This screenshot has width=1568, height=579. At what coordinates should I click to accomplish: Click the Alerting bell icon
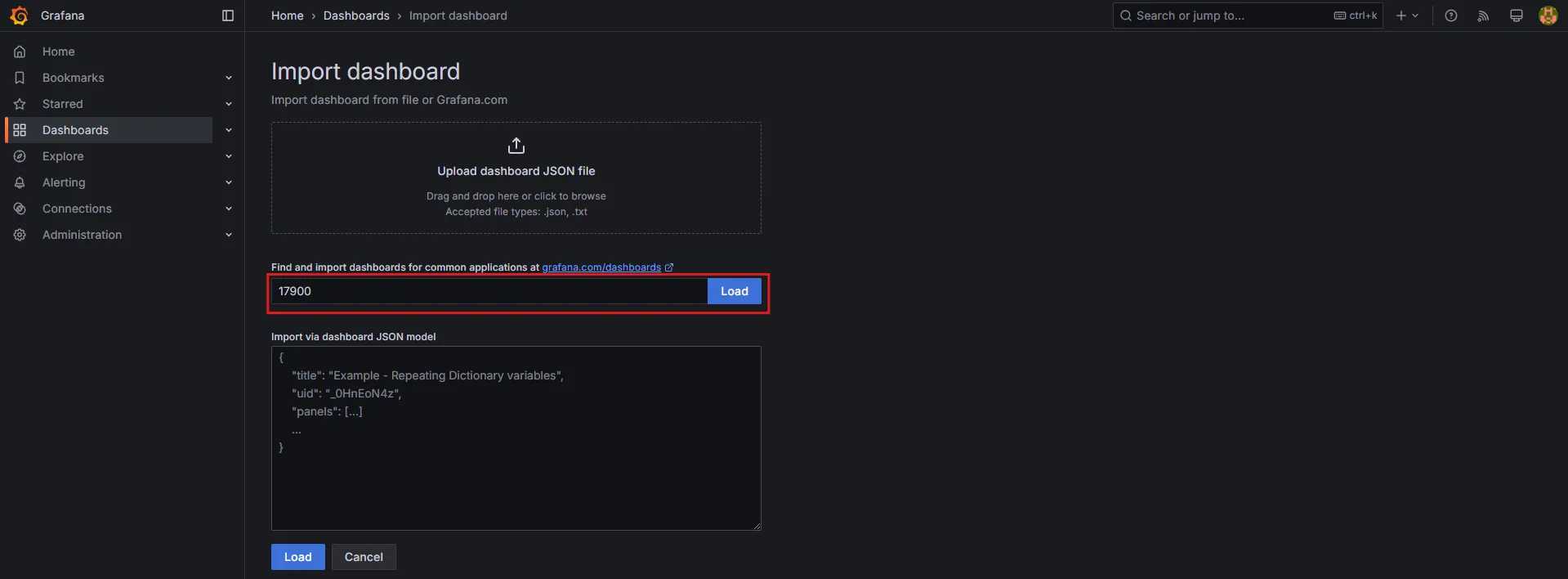[20, 182]
